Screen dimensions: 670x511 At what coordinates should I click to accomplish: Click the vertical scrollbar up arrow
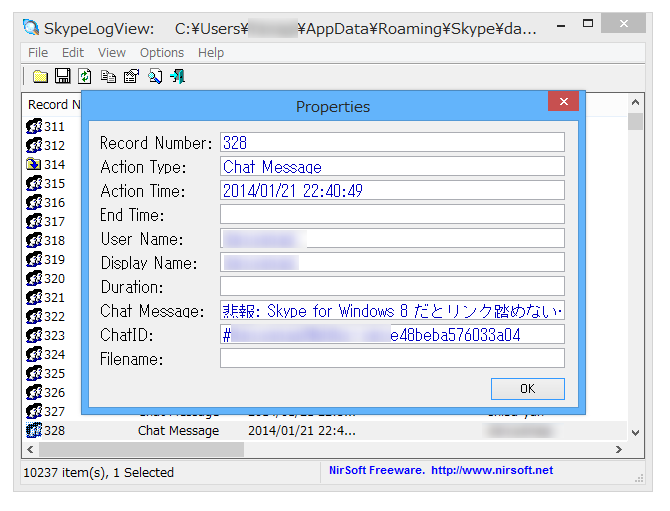635,102
